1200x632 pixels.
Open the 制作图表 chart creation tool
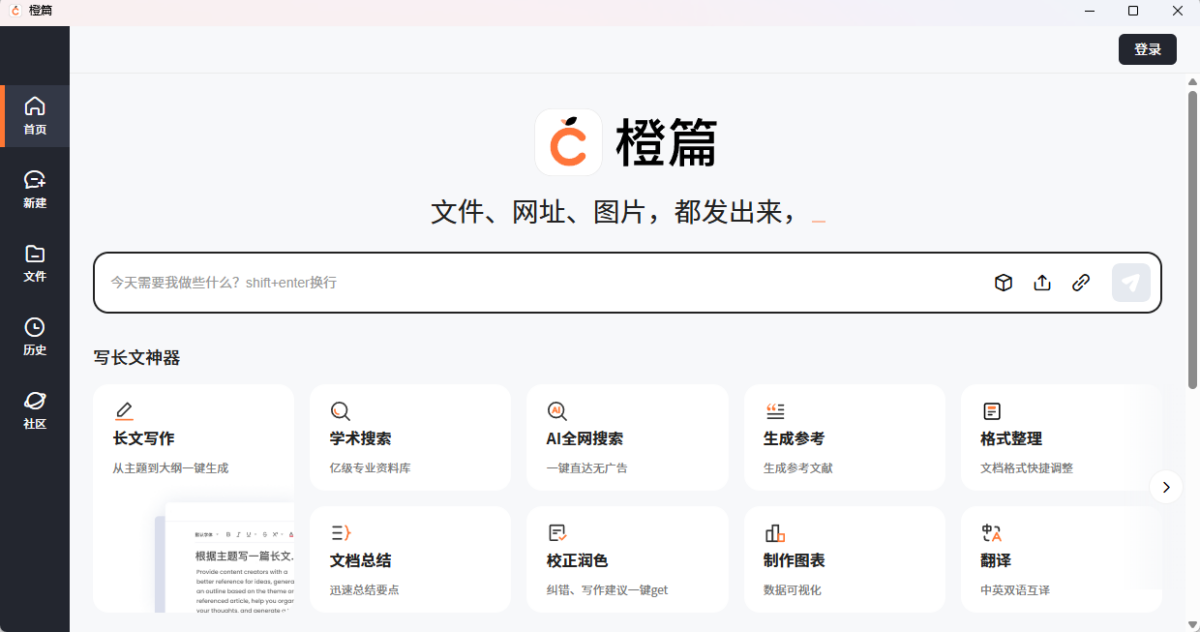click(844, 559)
